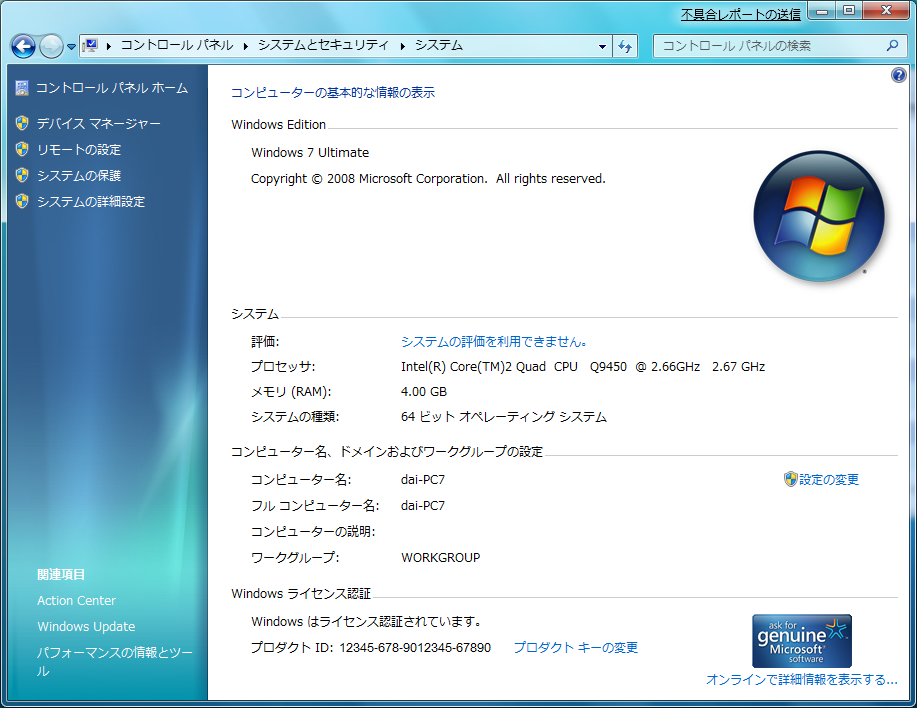Click プロダクト キーの変更 link
This screenshot has height=708, width=917.
click(575, 647)
